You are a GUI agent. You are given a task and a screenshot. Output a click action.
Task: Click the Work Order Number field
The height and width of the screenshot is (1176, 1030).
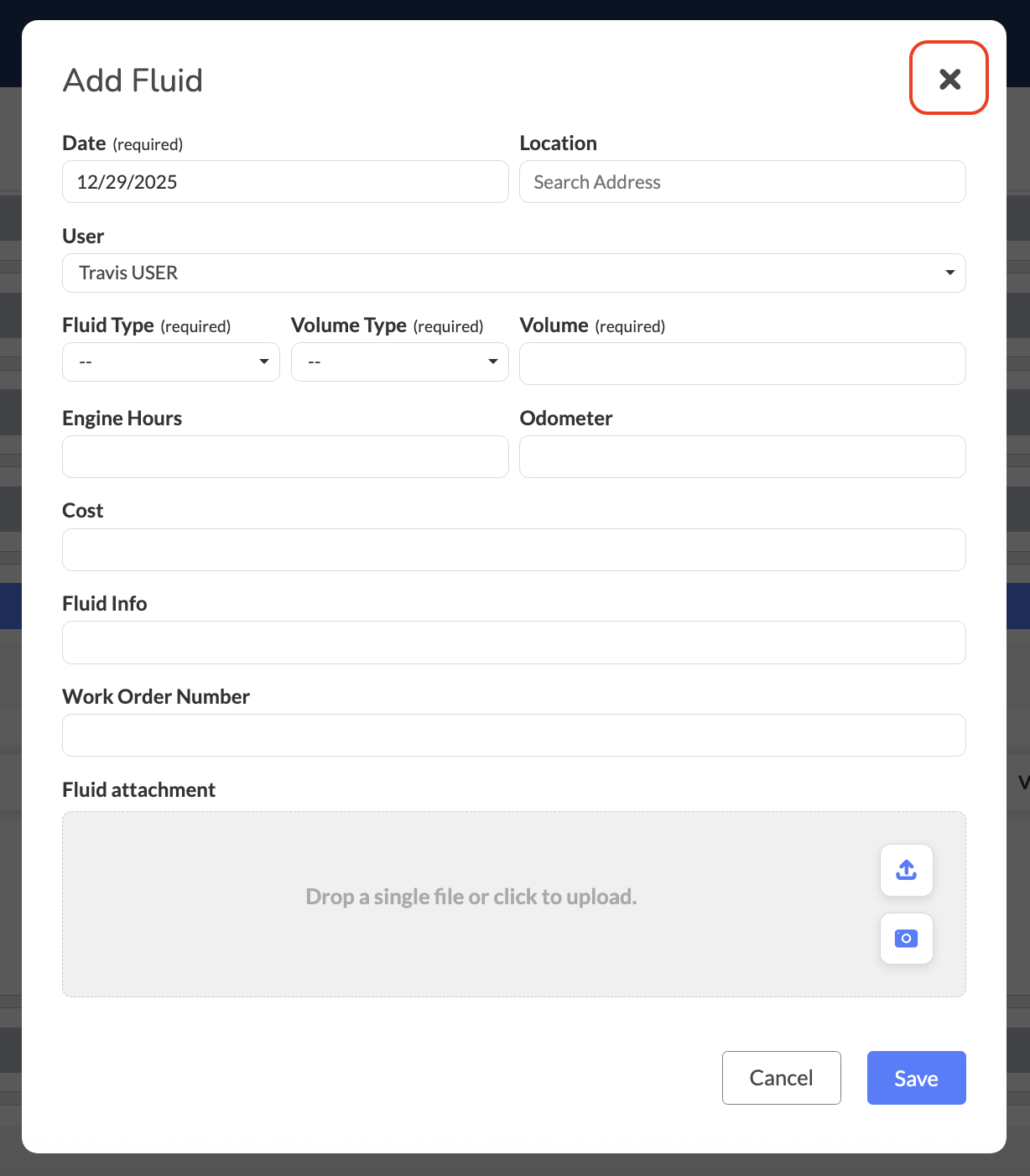tap(513, 736)
